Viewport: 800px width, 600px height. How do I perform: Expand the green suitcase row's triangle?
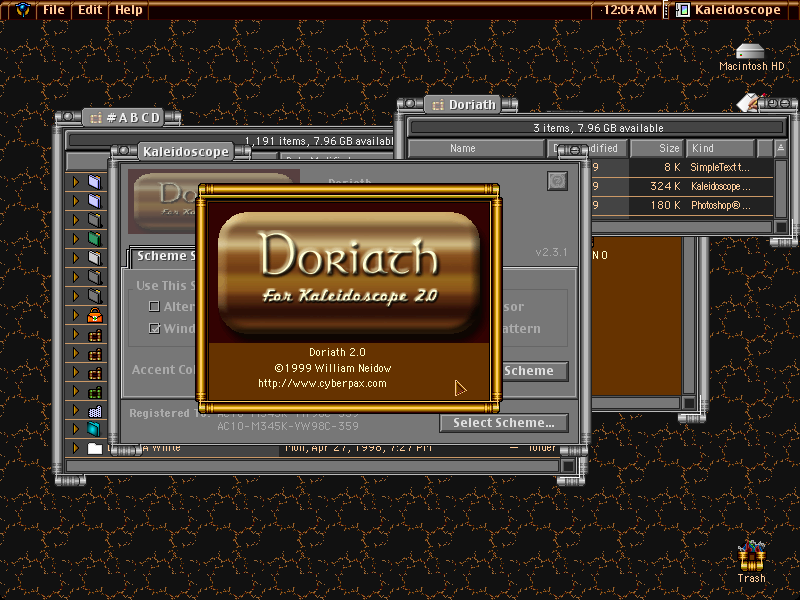coord(76,392)
